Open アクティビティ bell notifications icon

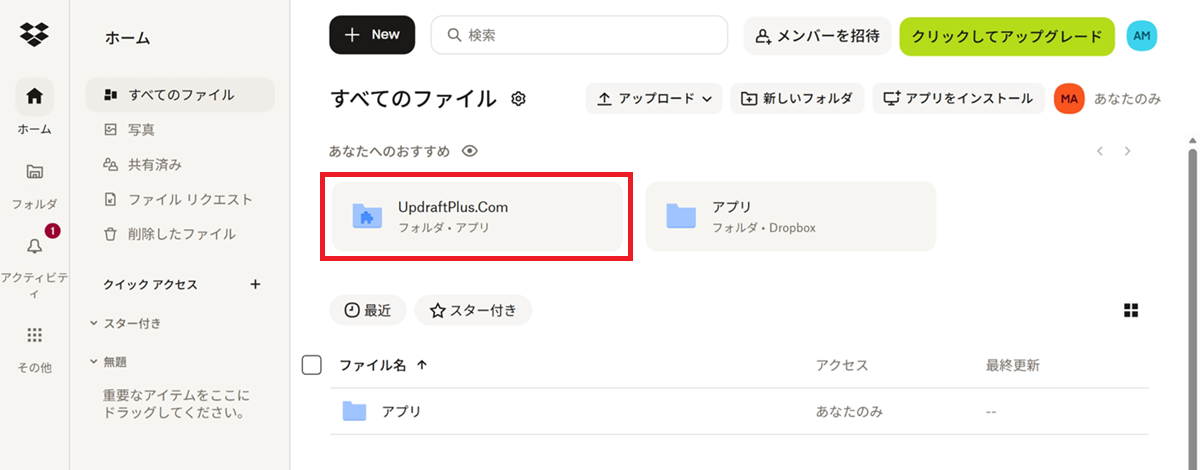click(x=35, y=246)
